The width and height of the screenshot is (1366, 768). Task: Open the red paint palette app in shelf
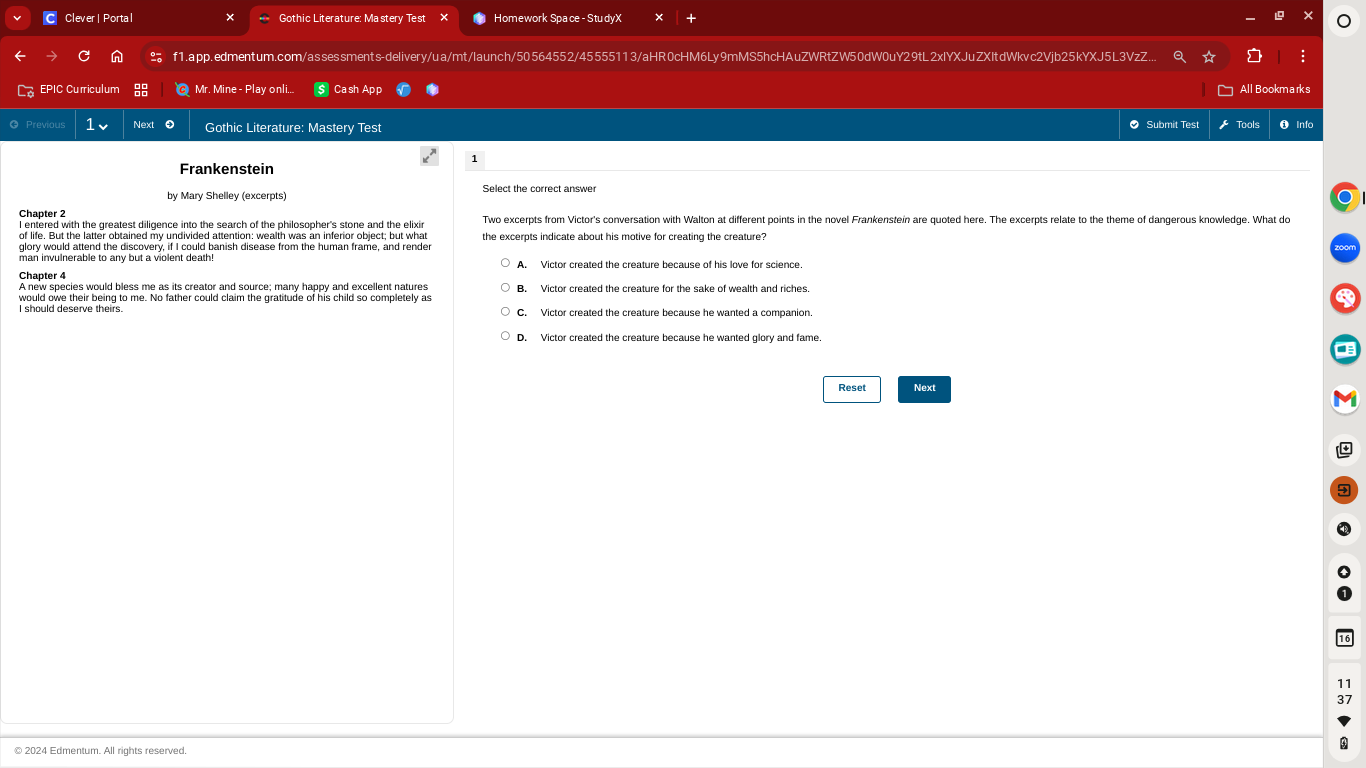tap(1345, 298)
